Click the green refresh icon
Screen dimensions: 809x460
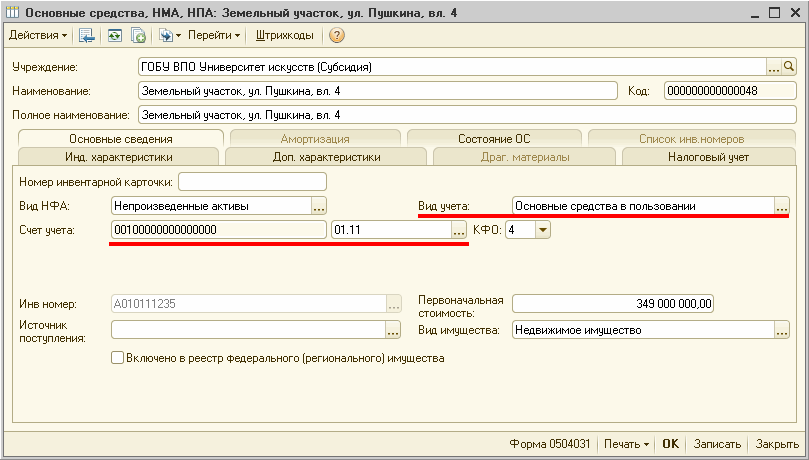pos(115,35)
